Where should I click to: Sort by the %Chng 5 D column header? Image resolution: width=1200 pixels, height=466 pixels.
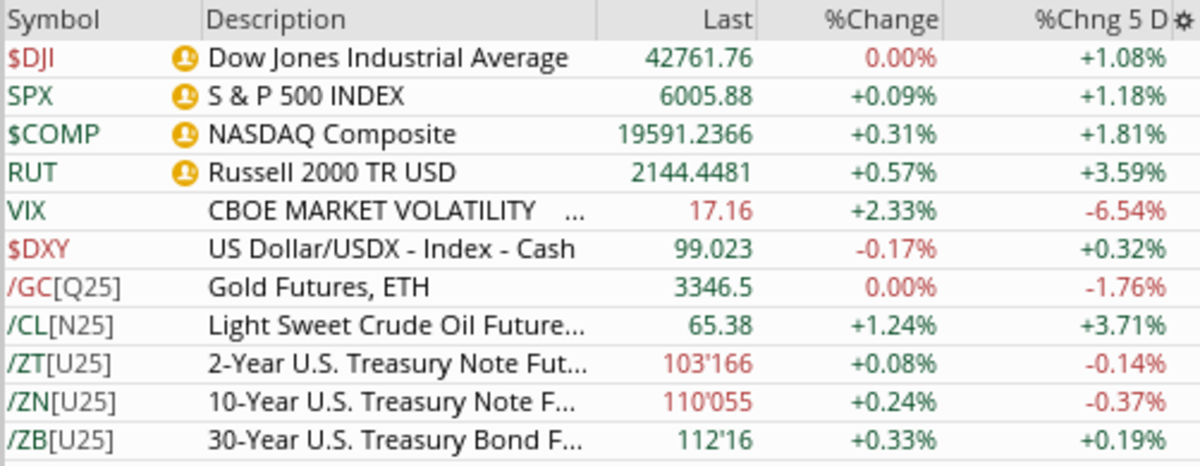tap(1100, 20)
